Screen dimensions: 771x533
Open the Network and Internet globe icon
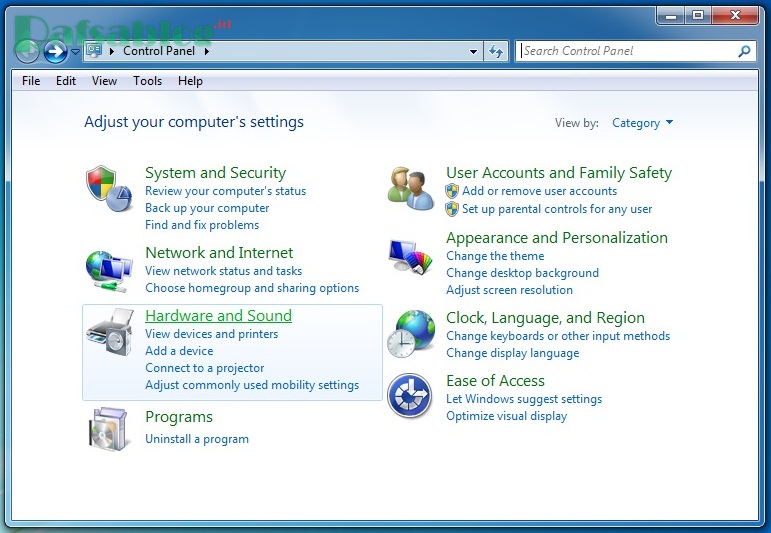[109, 271]
